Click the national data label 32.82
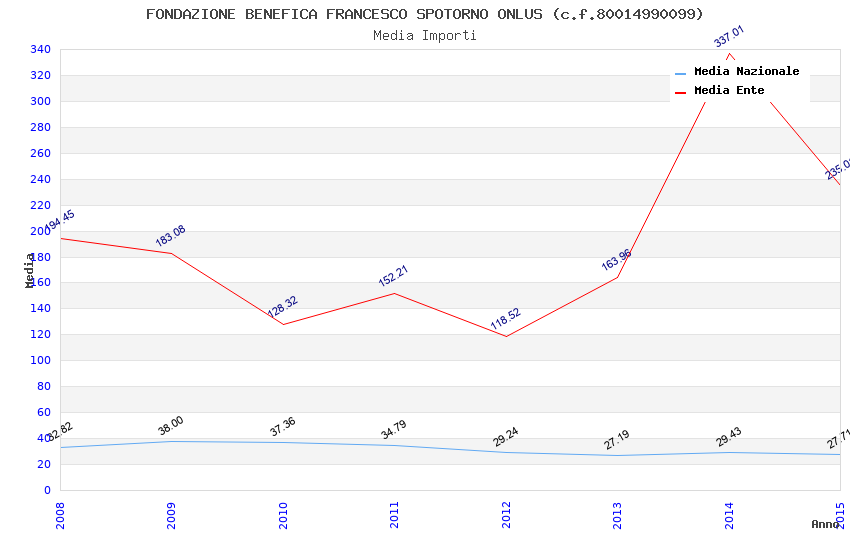 click(x=60, y=432)
